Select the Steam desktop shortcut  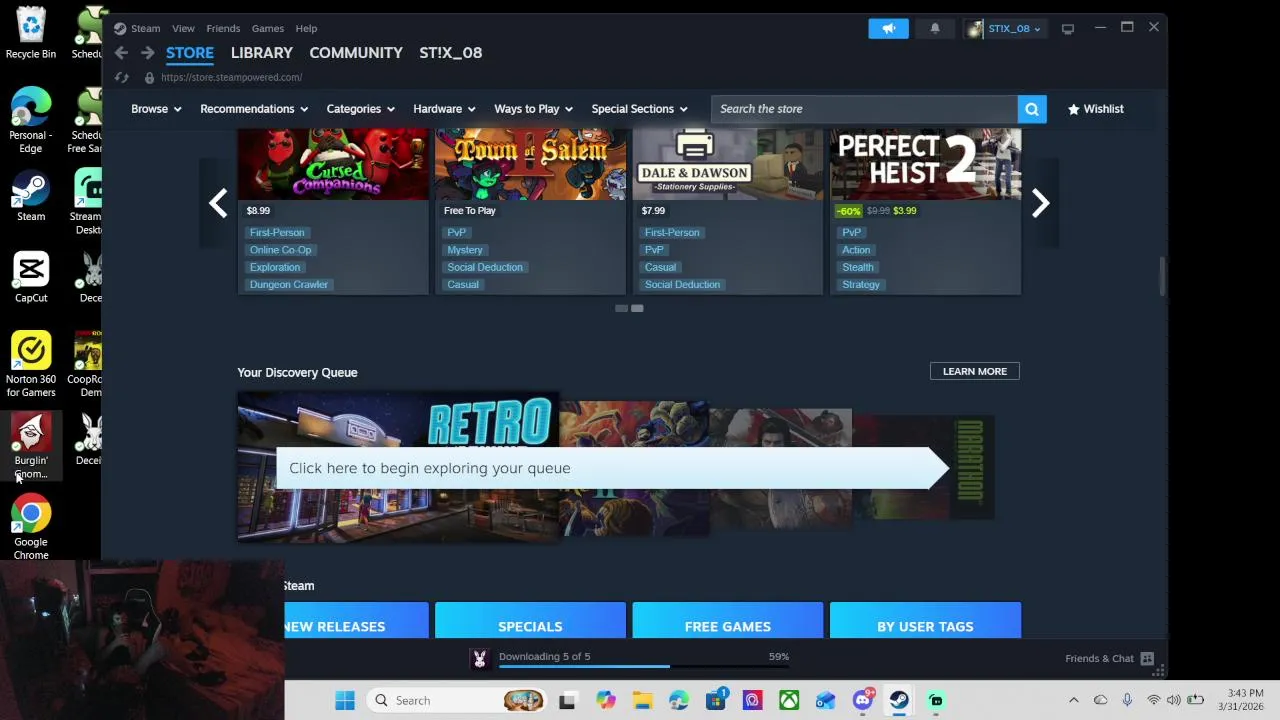click(31, 196)
